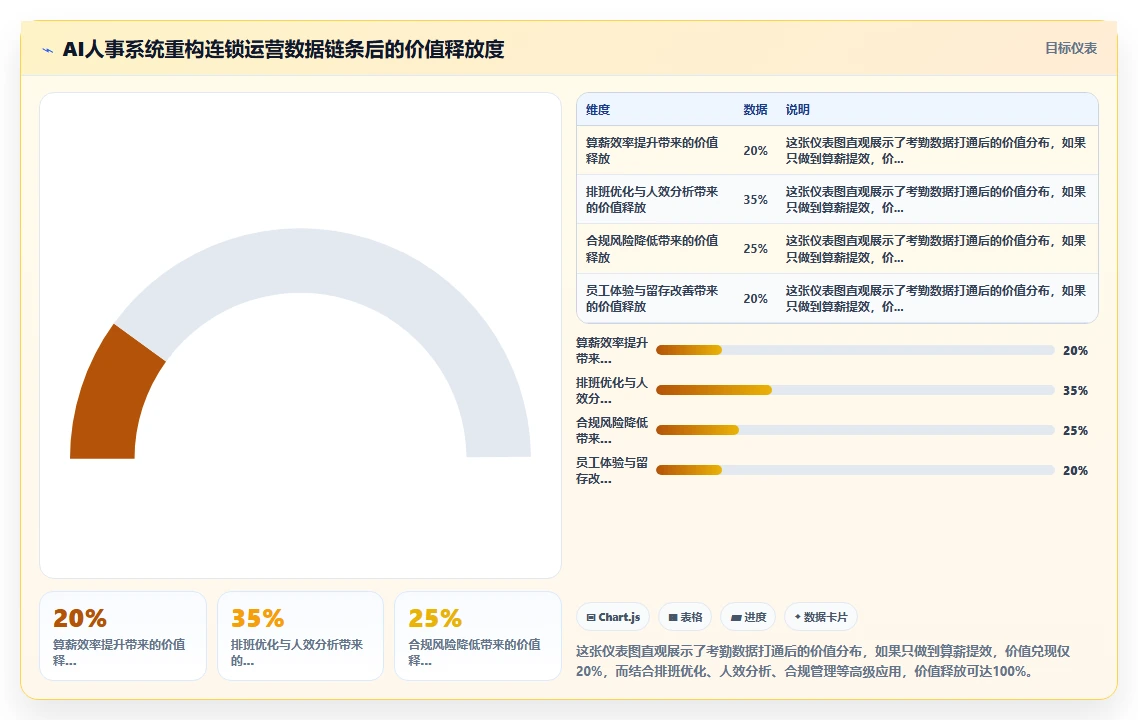This screenshot has width=1138, height=720.
Task: Open the 25% 合规风险降低 data card
Action: [x=478, y=636]
